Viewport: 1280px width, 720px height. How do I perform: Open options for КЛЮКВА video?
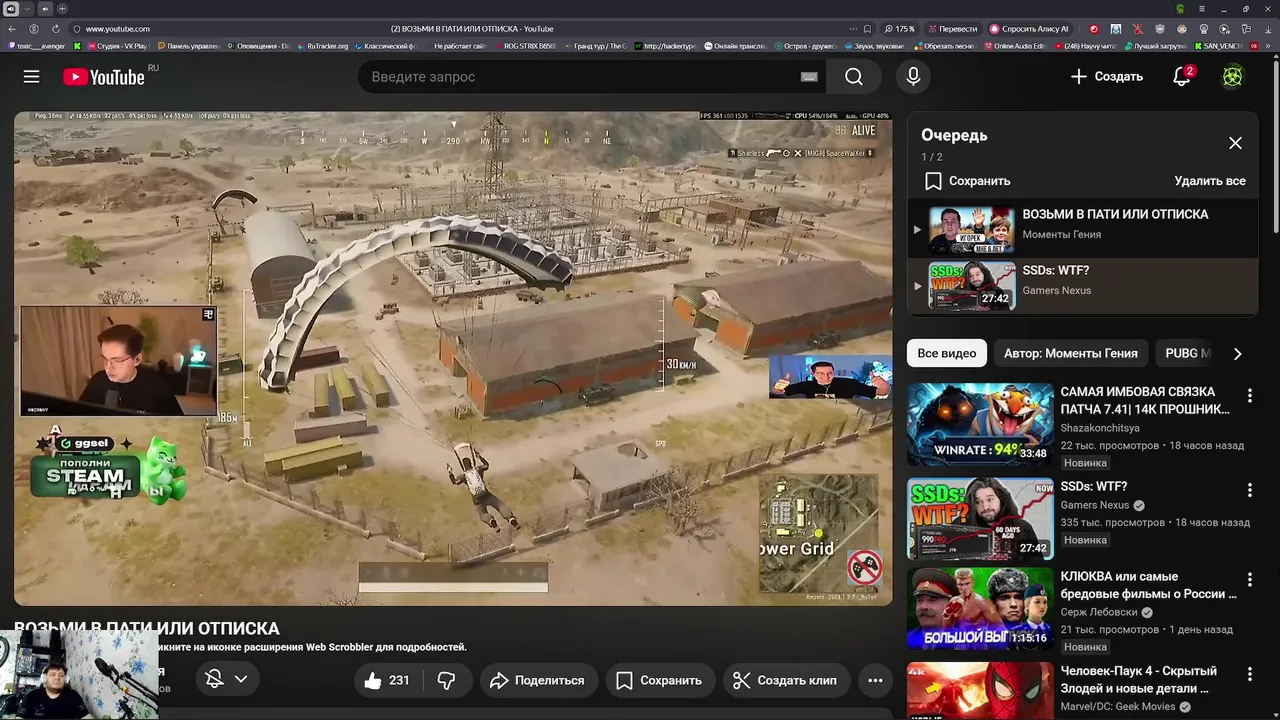1249,580
